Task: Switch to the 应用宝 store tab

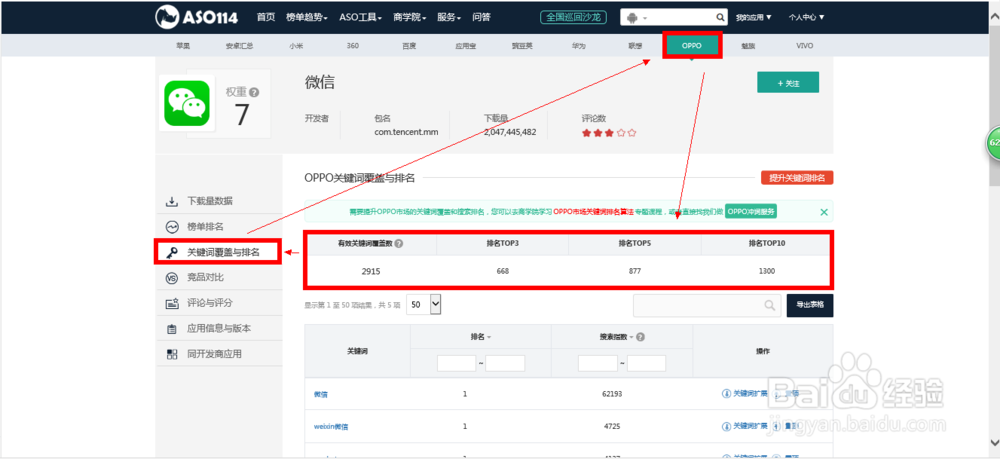Action: [x=466, y=46]
